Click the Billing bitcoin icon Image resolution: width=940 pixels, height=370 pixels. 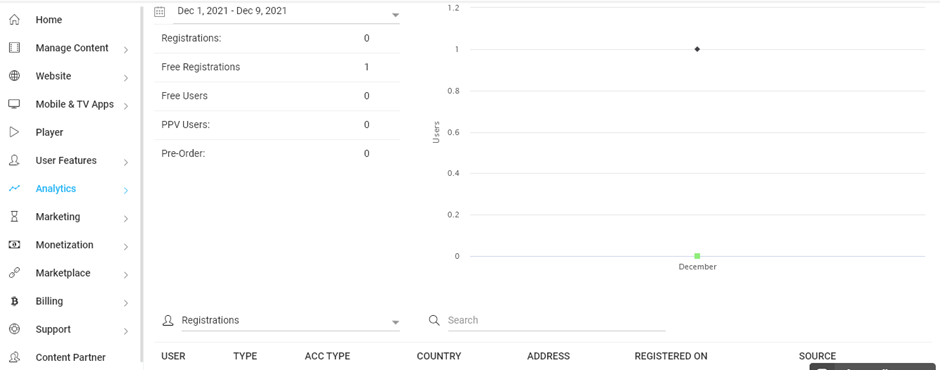[14, 301]
